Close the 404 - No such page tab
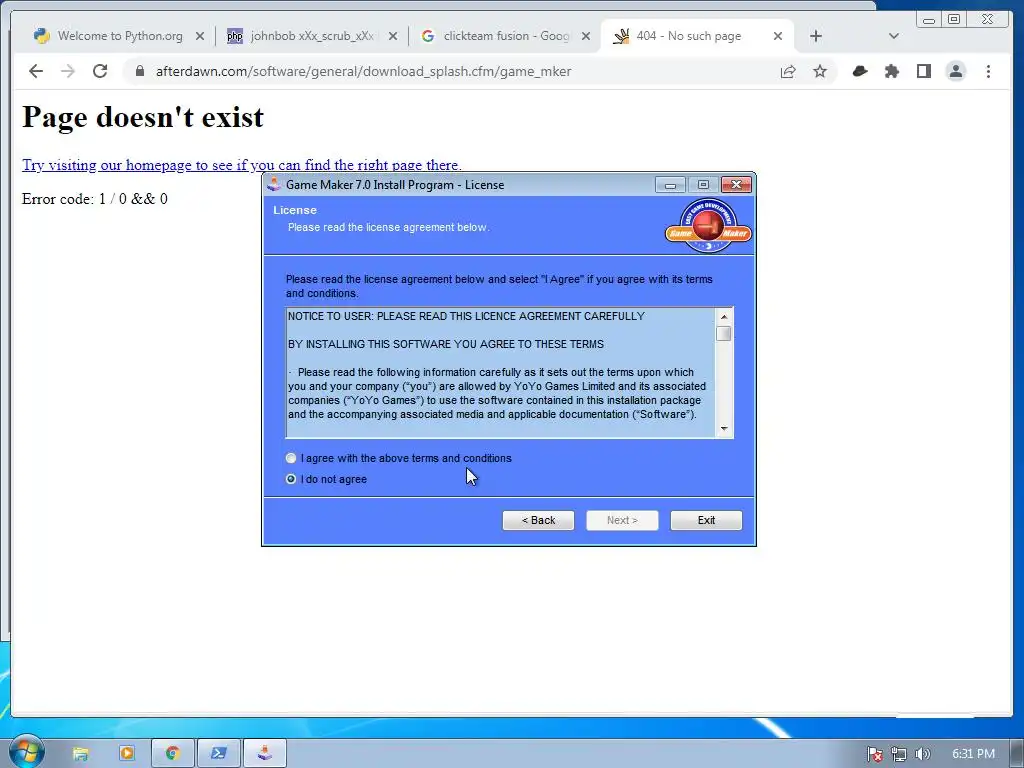Image resolution: width=1024 pixels, height=768 pixels. (778, 37)
